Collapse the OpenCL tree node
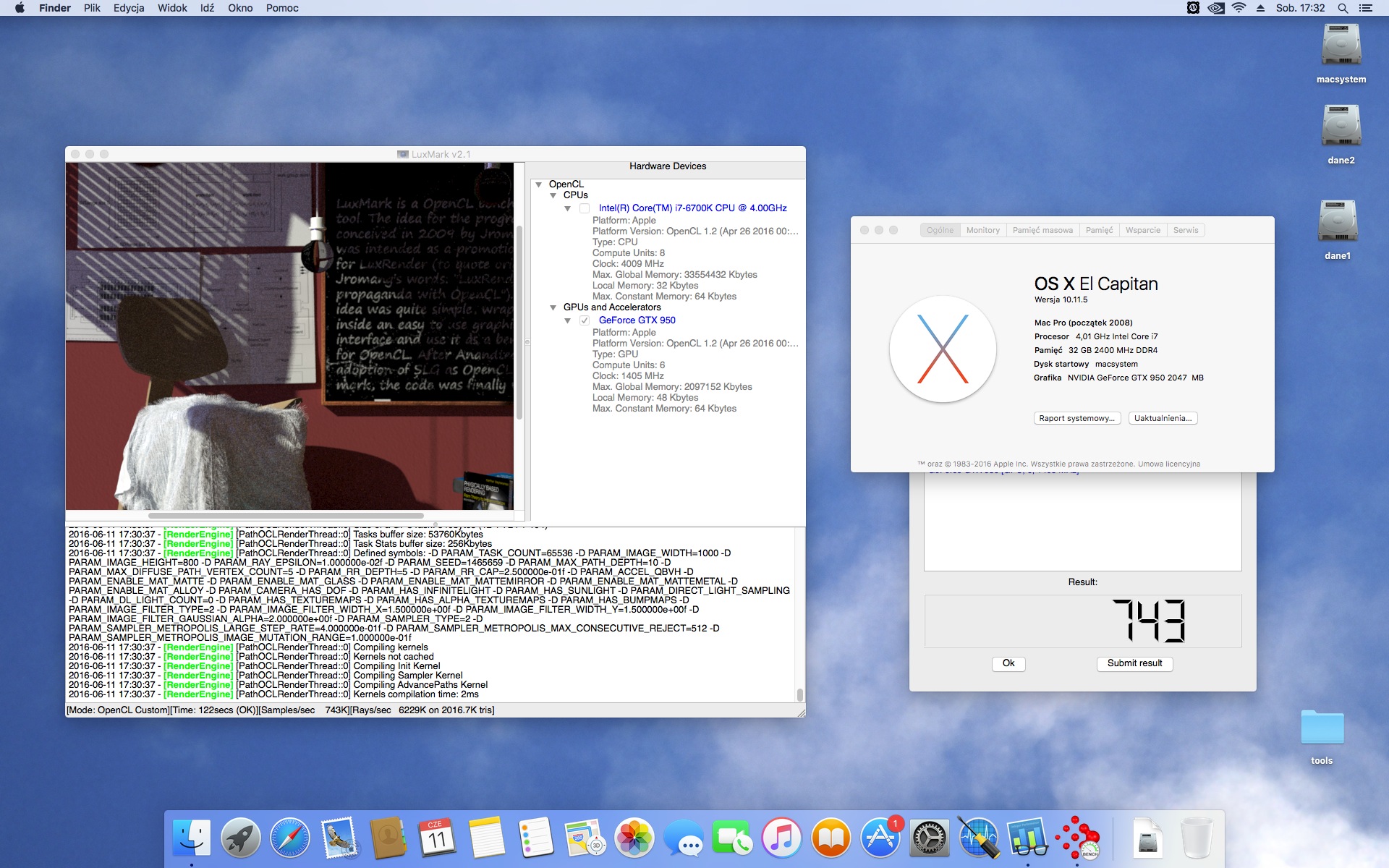The height and width of the screenshot is (868, 1389). point(538,184)
